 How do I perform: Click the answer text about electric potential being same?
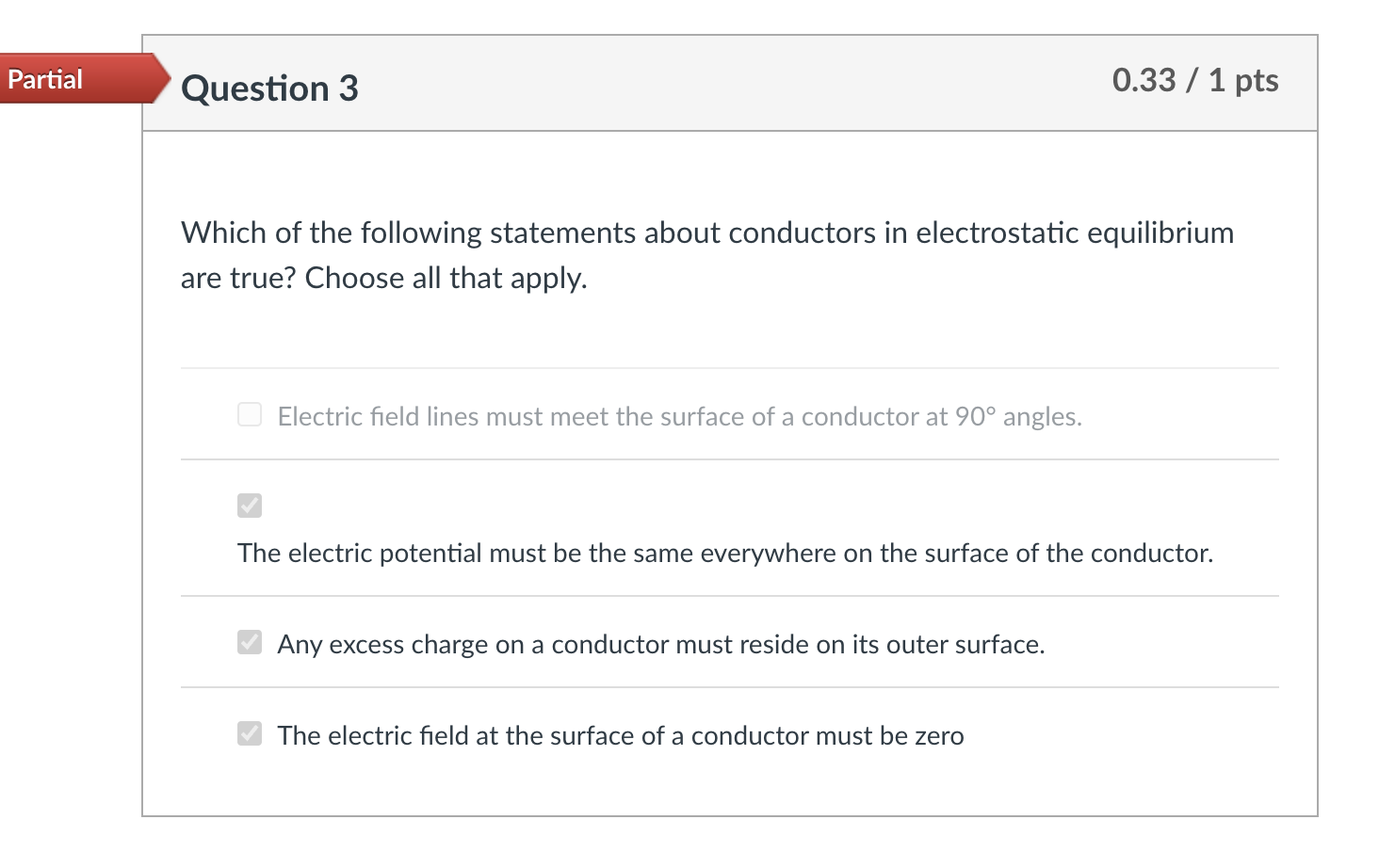[x=724, y=553]
